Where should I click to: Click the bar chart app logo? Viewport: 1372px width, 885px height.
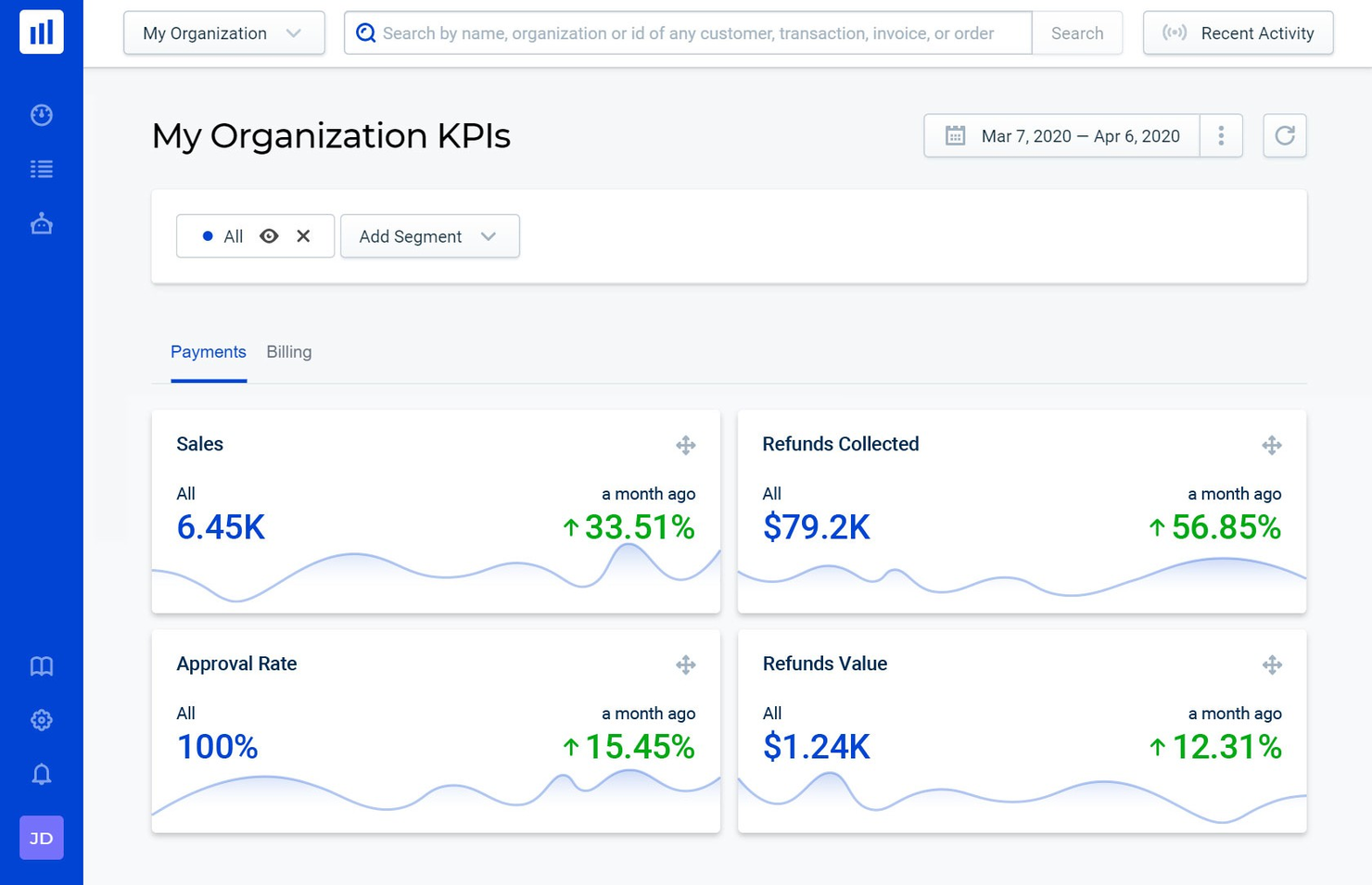(x=41, y=32)
